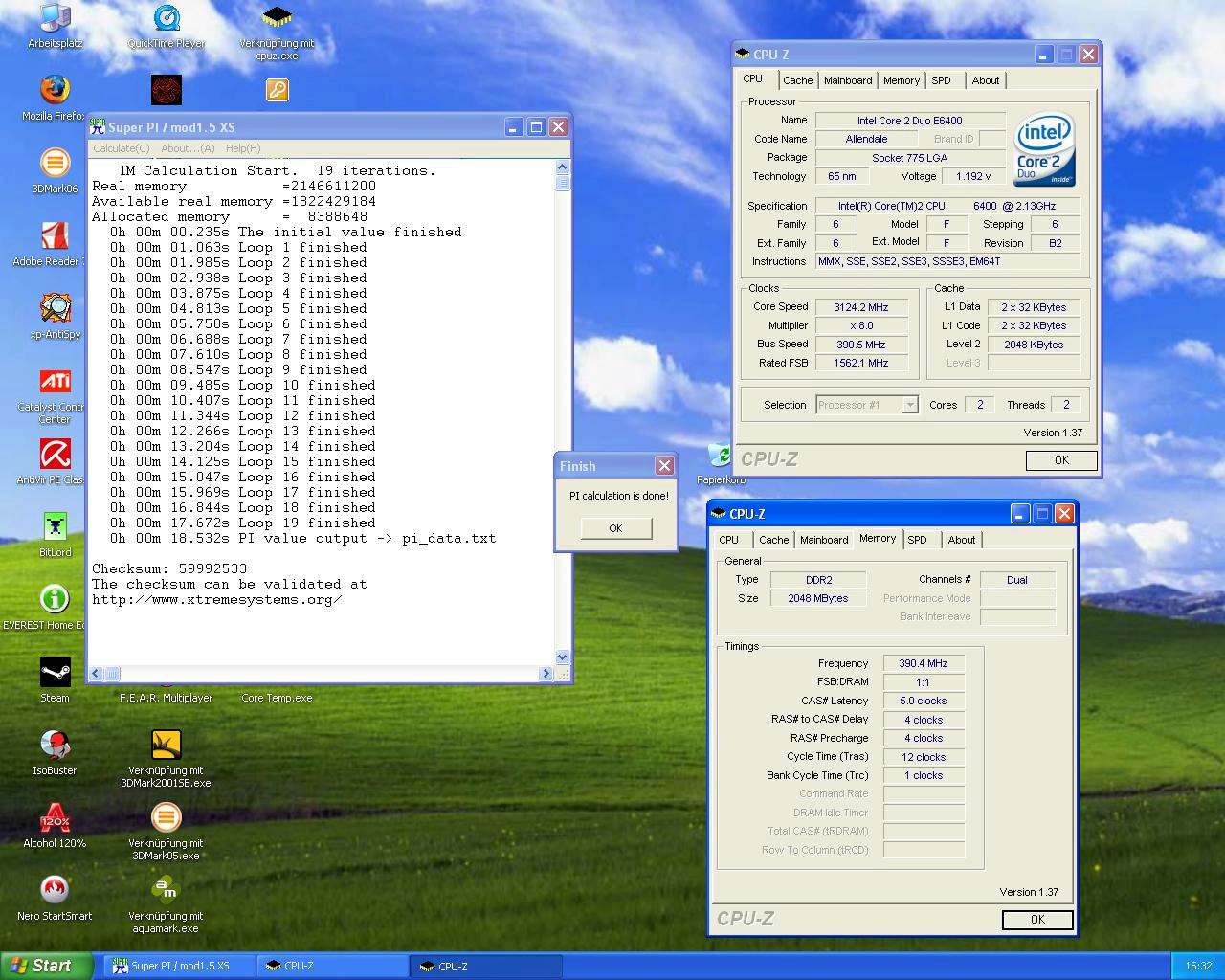Click Super PI horizontal scrollbar left arrow

click(96, 674)
